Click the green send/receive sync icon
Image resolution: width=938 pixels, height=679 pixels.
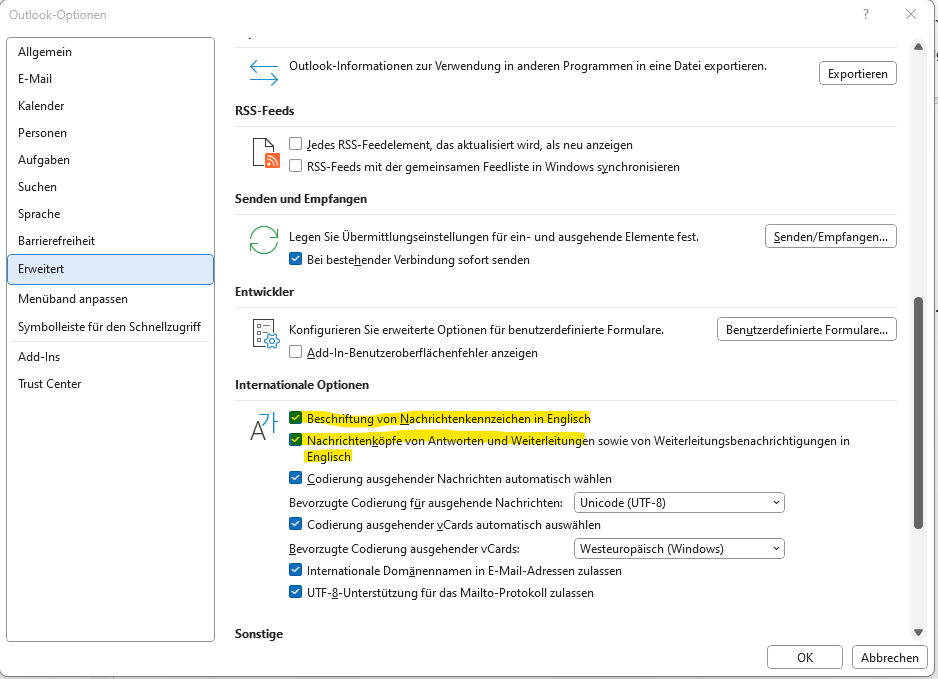(x=264, y=240)
